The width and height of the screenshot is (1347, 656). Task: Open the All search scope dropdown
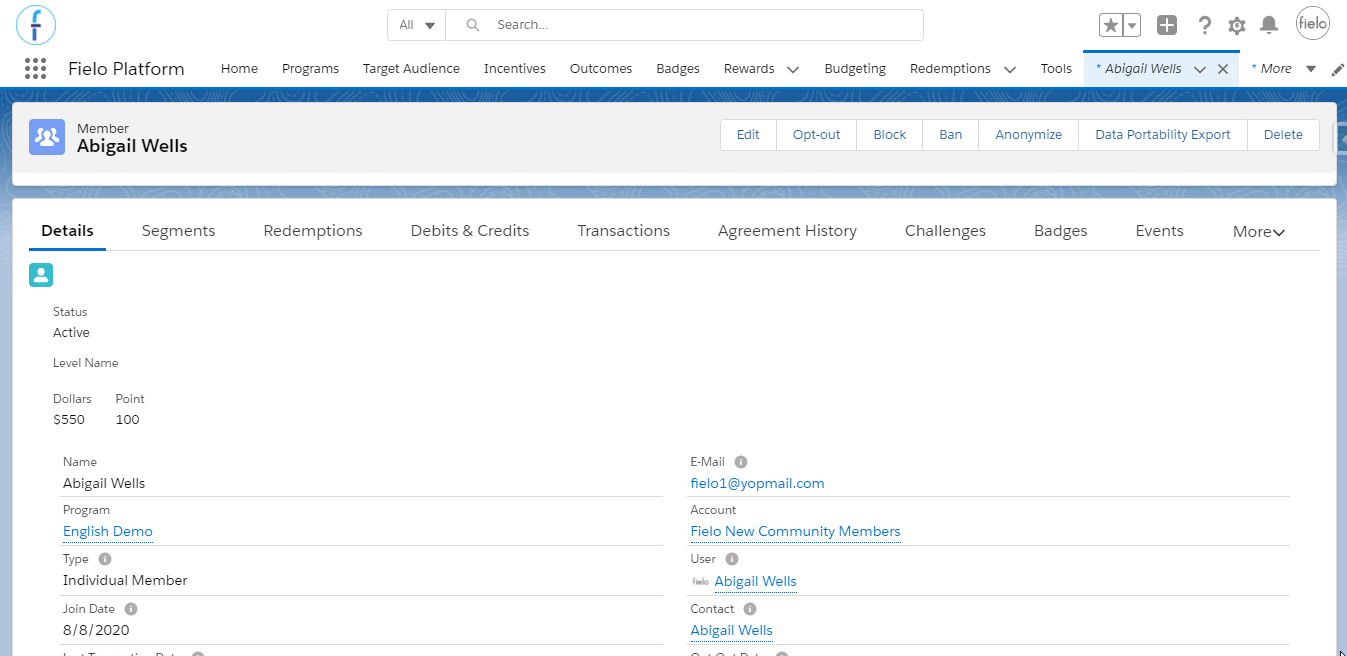tap(417, 25)
